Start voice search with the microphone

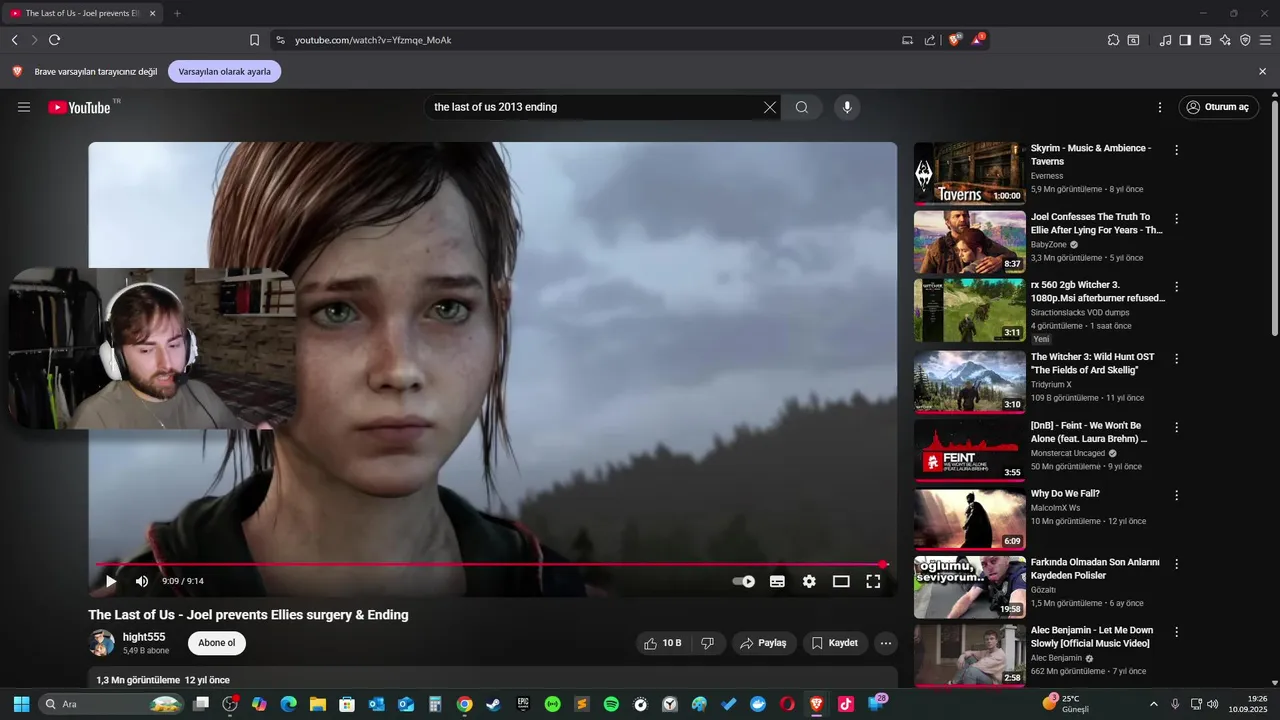(x=847, y=107)
